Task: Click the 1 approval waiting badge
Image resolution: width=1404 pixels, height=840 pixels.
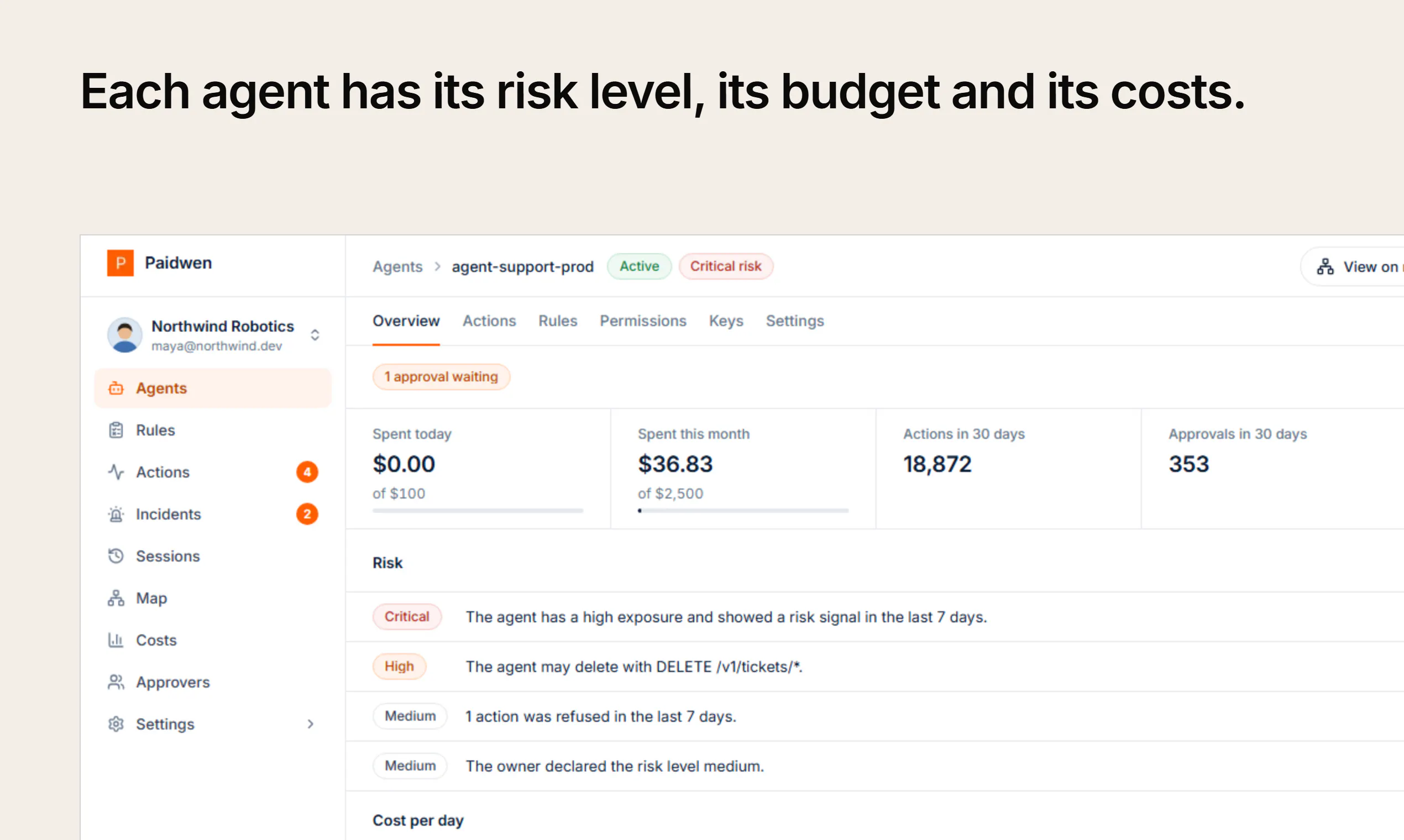Action: pos(442,377)
